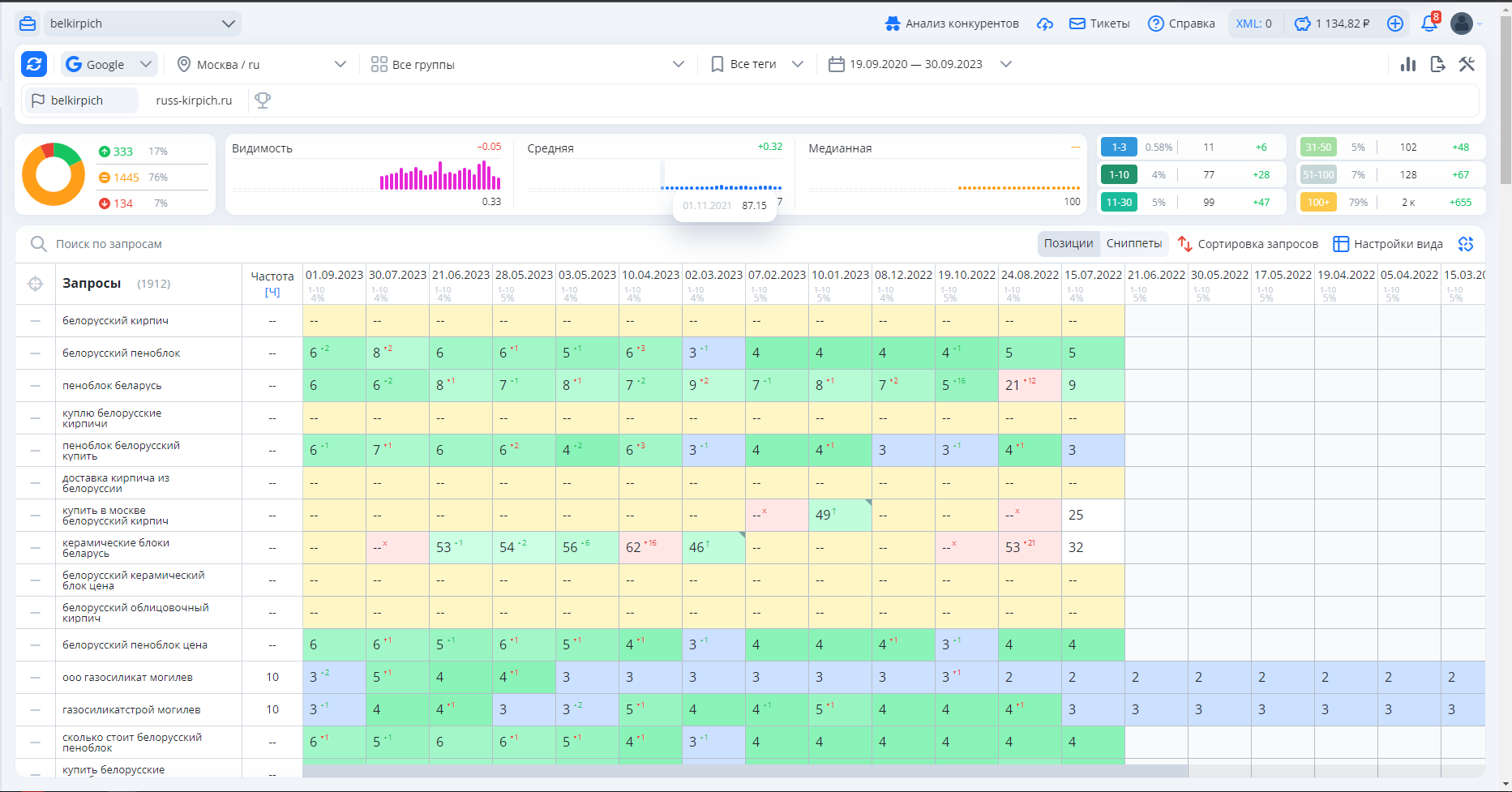
Task: Select the Позиции tab
Action: (1069, 243)
